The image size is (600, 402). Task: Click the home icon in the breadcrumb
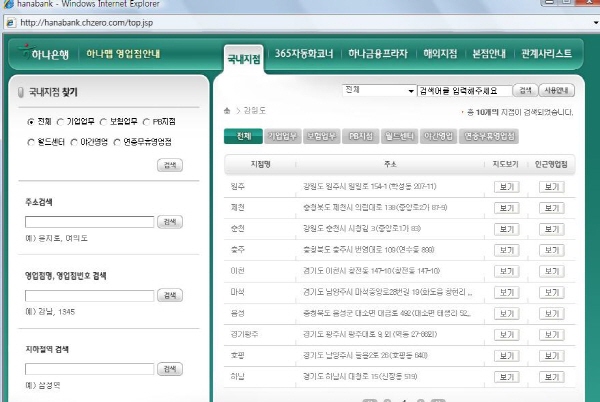click(x=227, y=110)
